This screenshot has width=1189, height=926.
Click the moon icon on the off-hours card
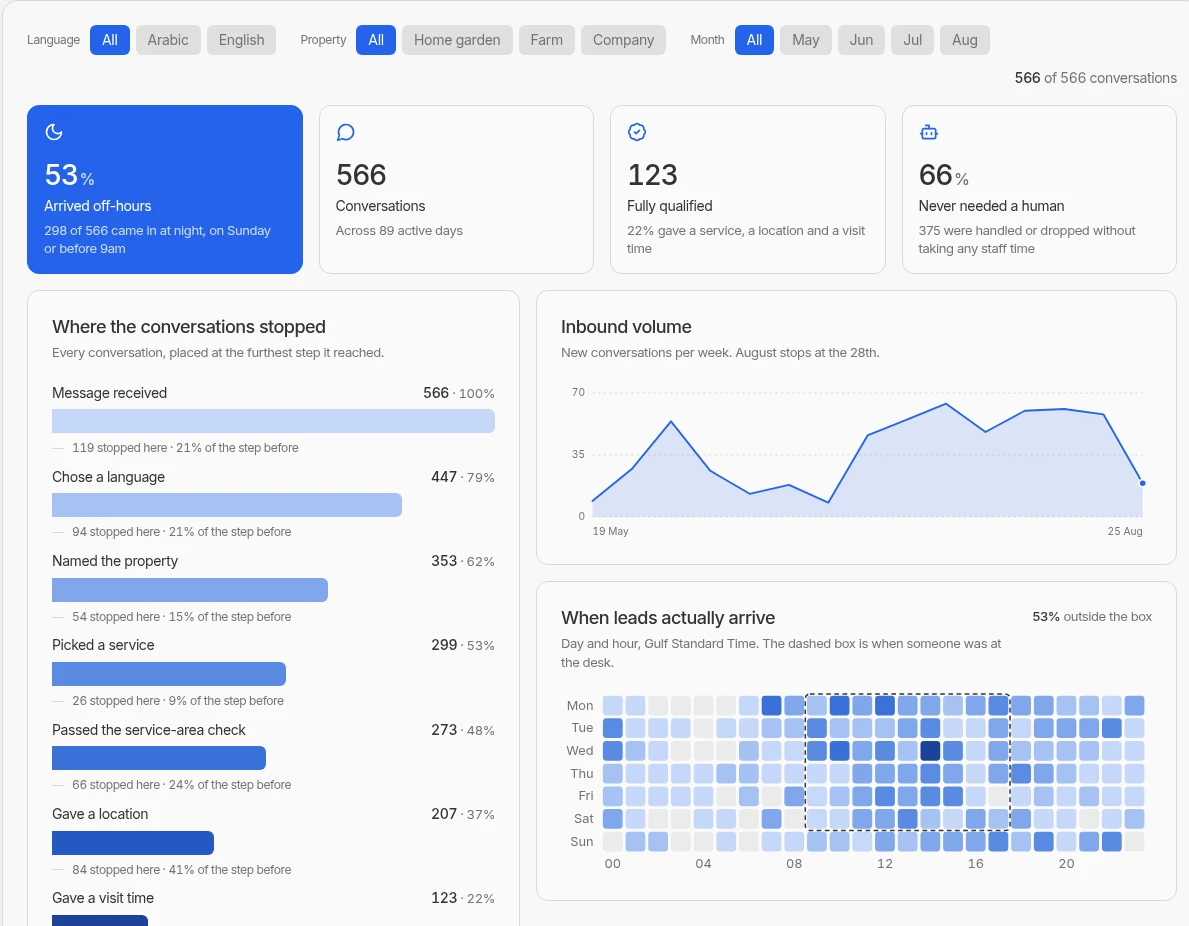54,132
